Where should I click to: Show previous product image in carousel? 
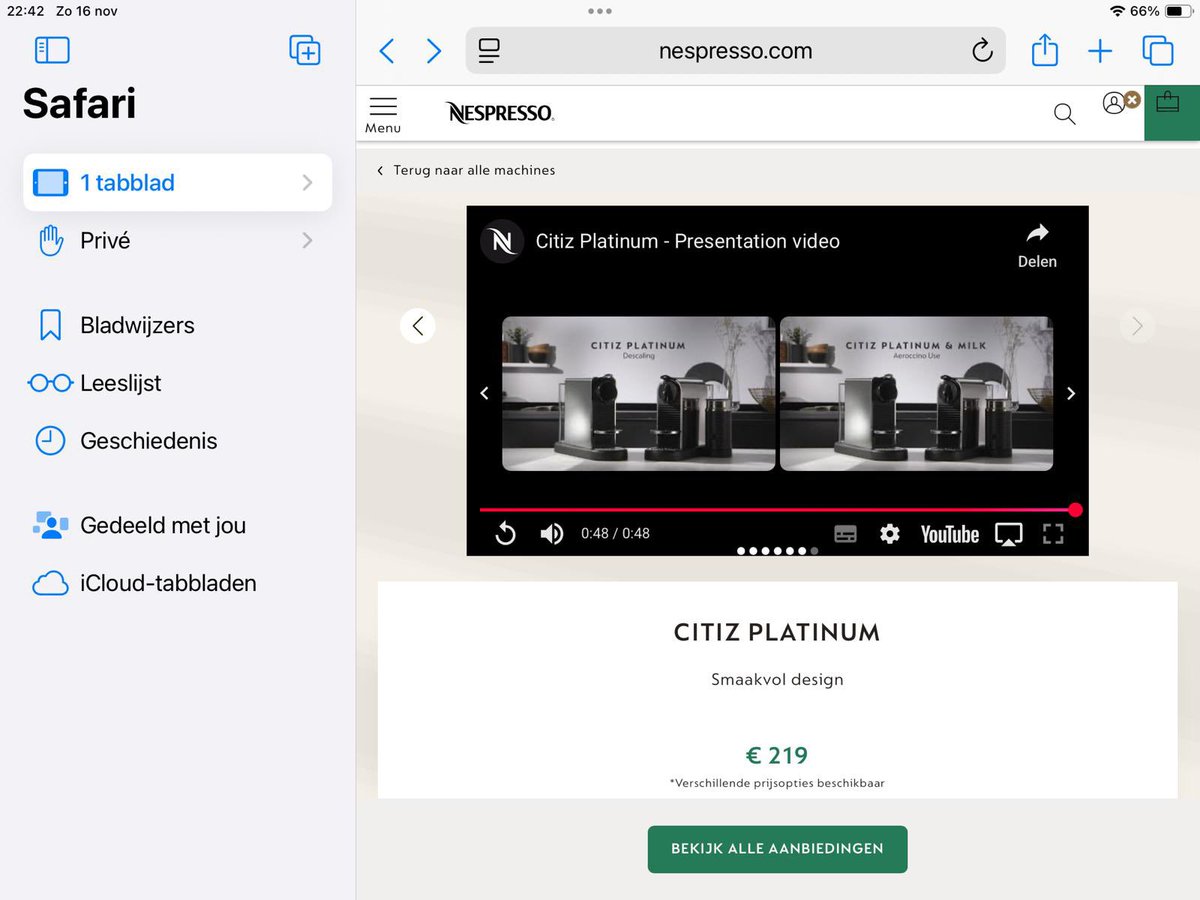click(x=418, y=326)
